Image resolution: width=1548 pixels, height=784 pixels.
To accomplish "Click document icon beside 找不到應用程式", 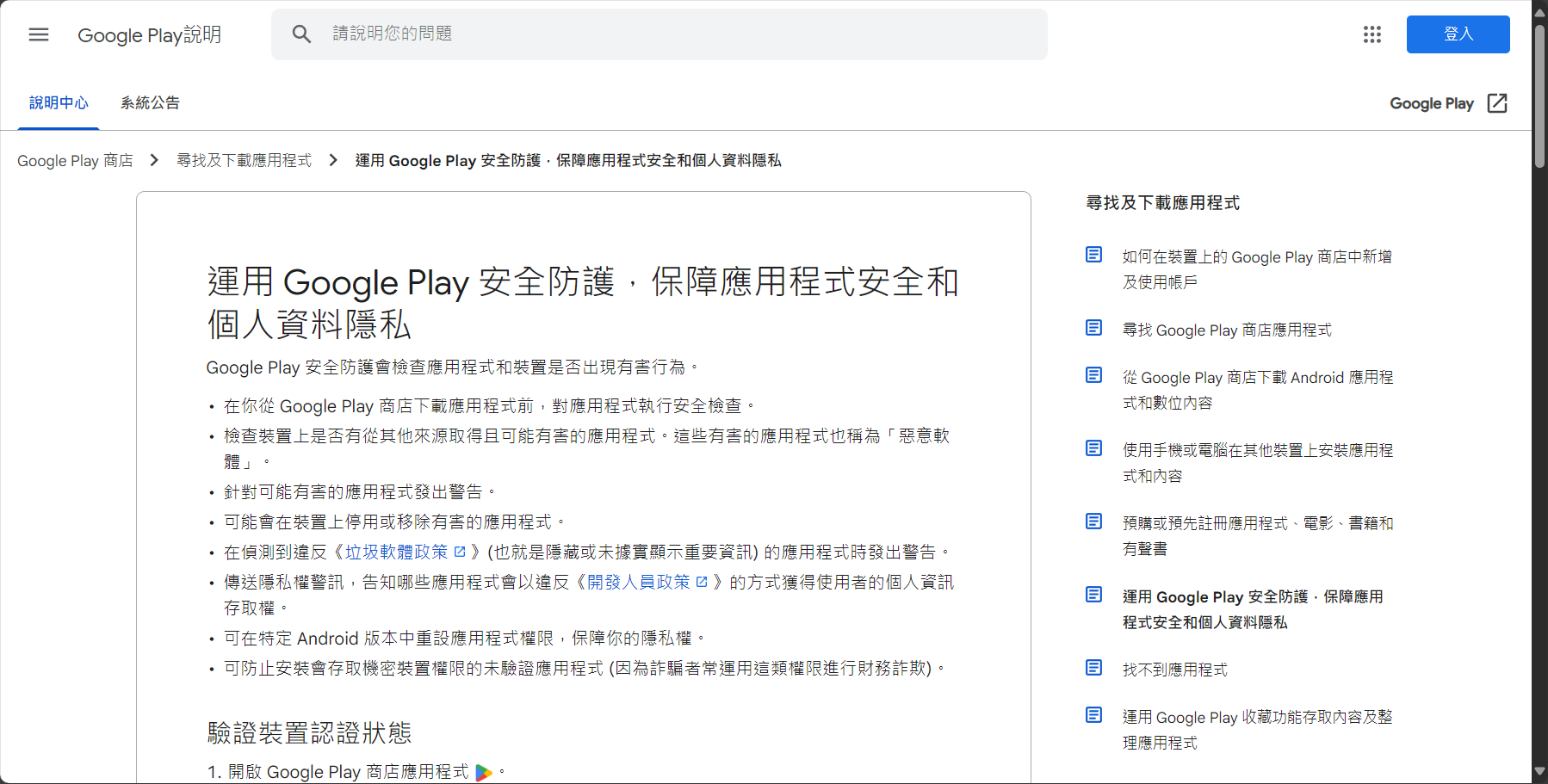I will [x=1094, y=668].
